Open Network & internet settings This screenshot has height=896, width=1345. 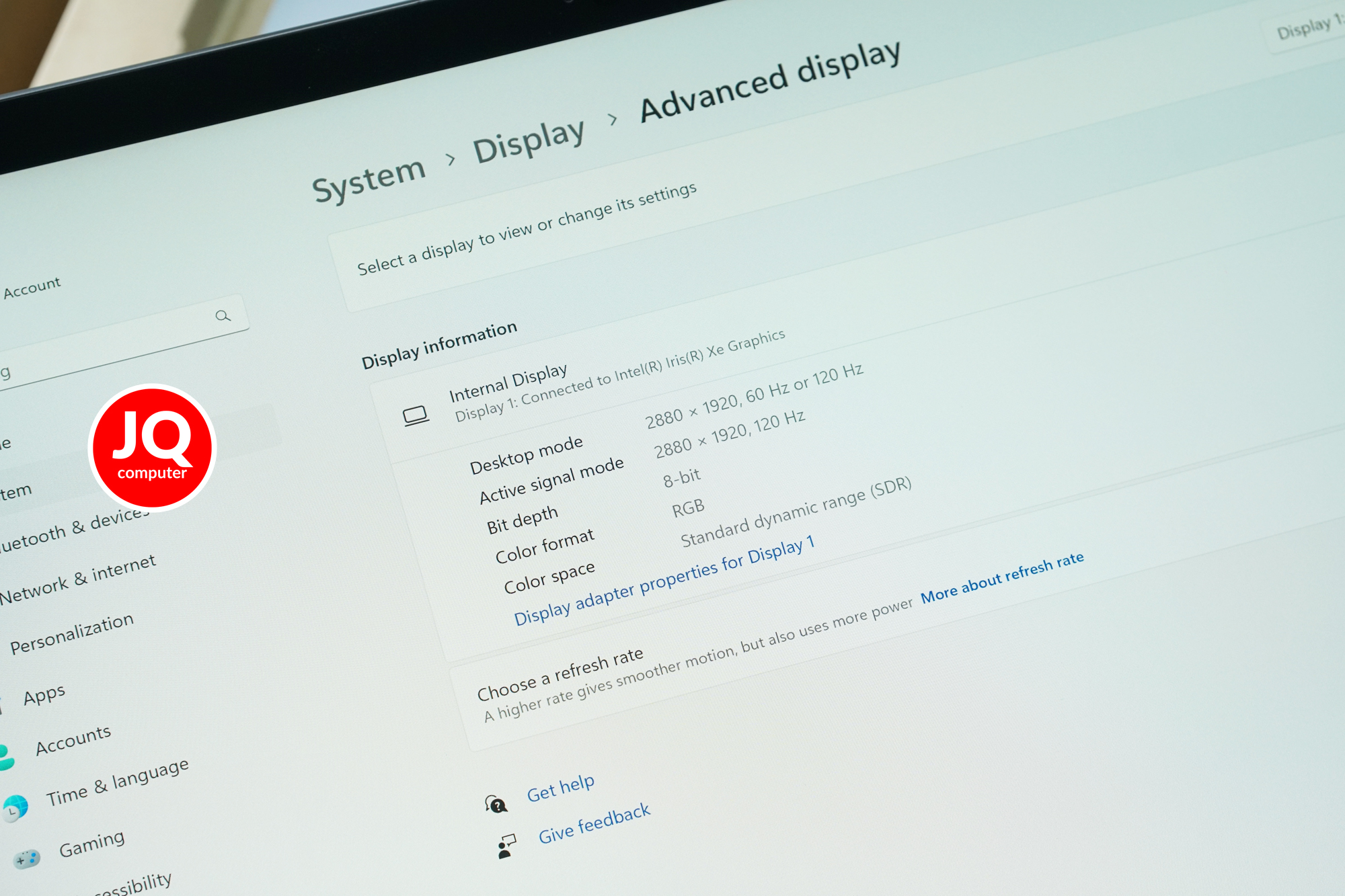[77, 579]
